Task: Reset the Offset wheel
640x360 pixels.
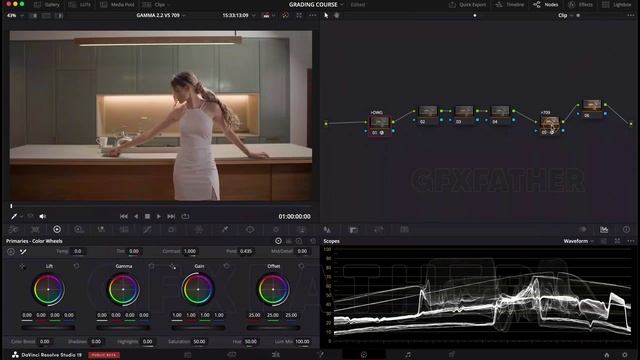Action: click(301, 266)
